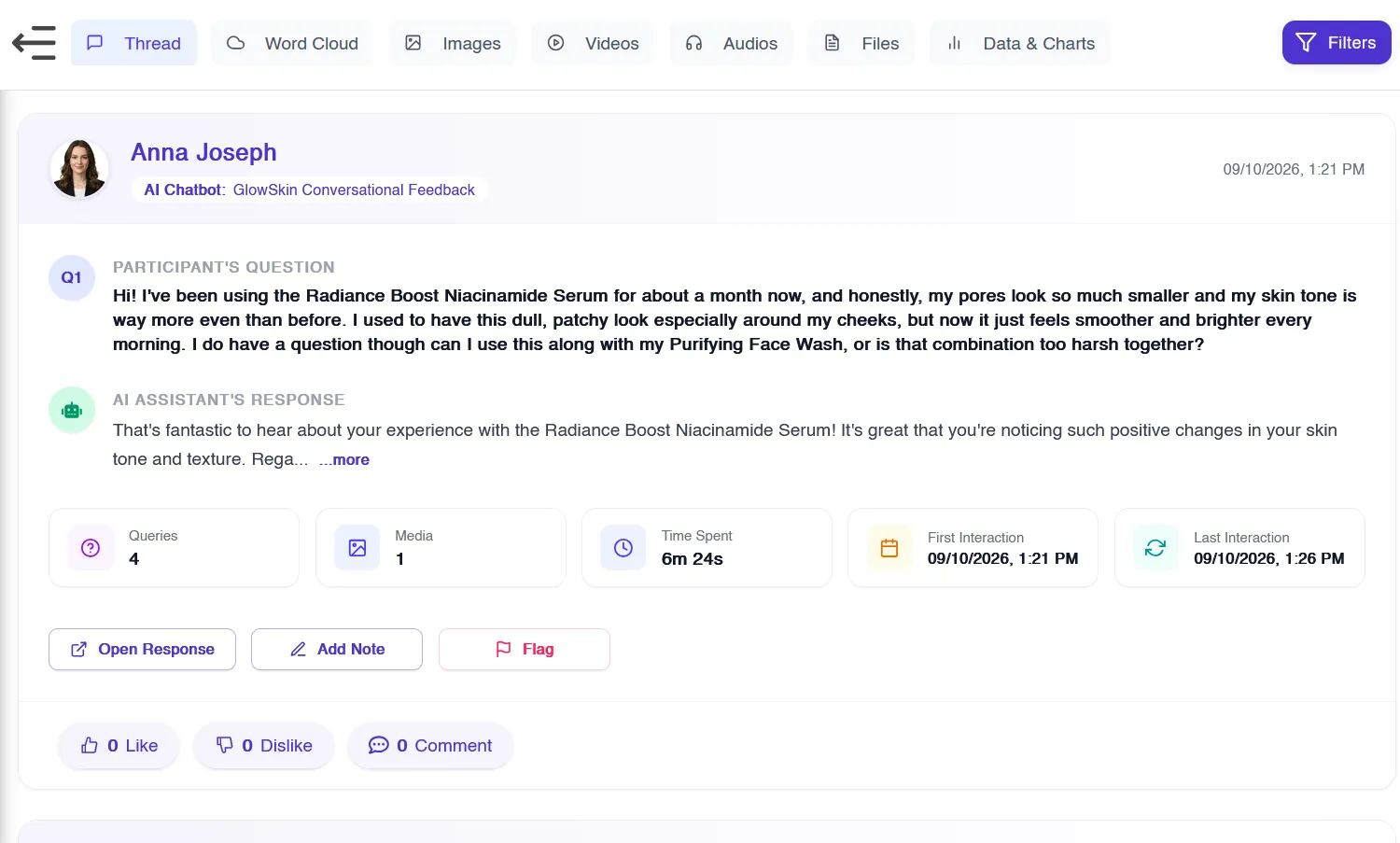Open the Audios tab

(x=731, y=43)
